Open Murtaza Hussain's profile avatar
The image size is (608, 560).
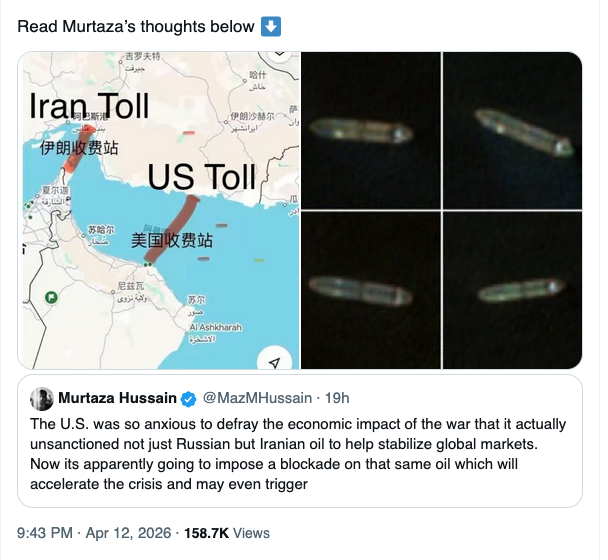42,399
